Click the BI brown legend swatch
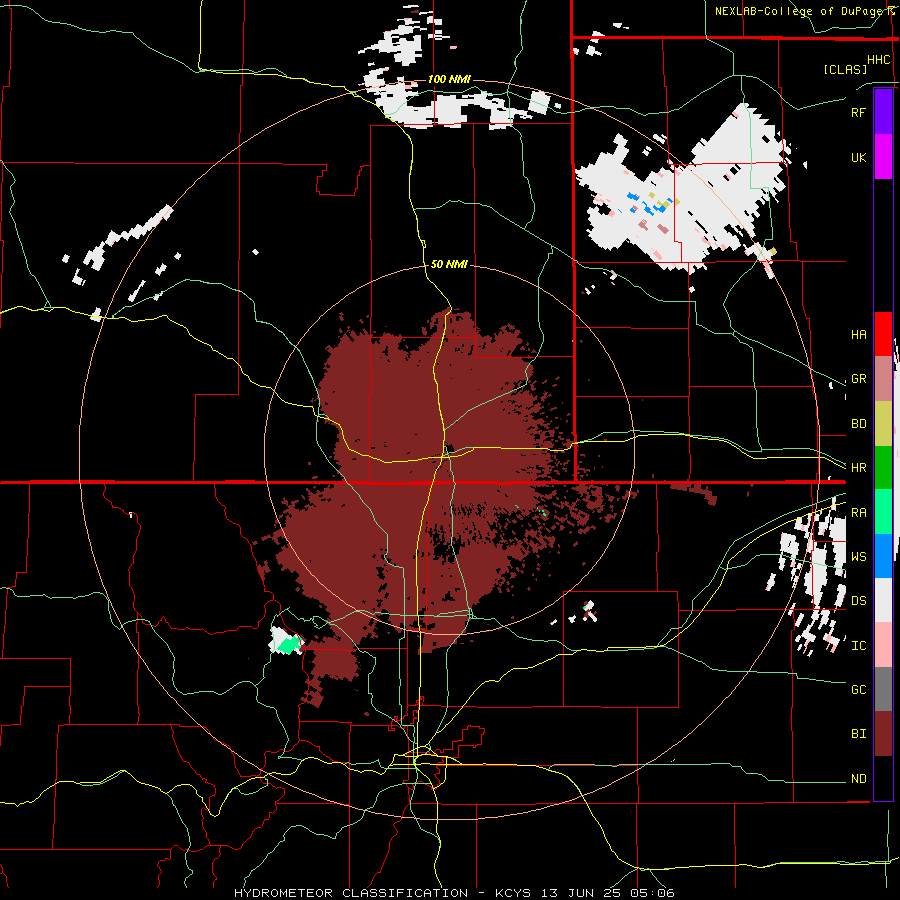The height and width of the screenshot is (900, 900). 883,734
